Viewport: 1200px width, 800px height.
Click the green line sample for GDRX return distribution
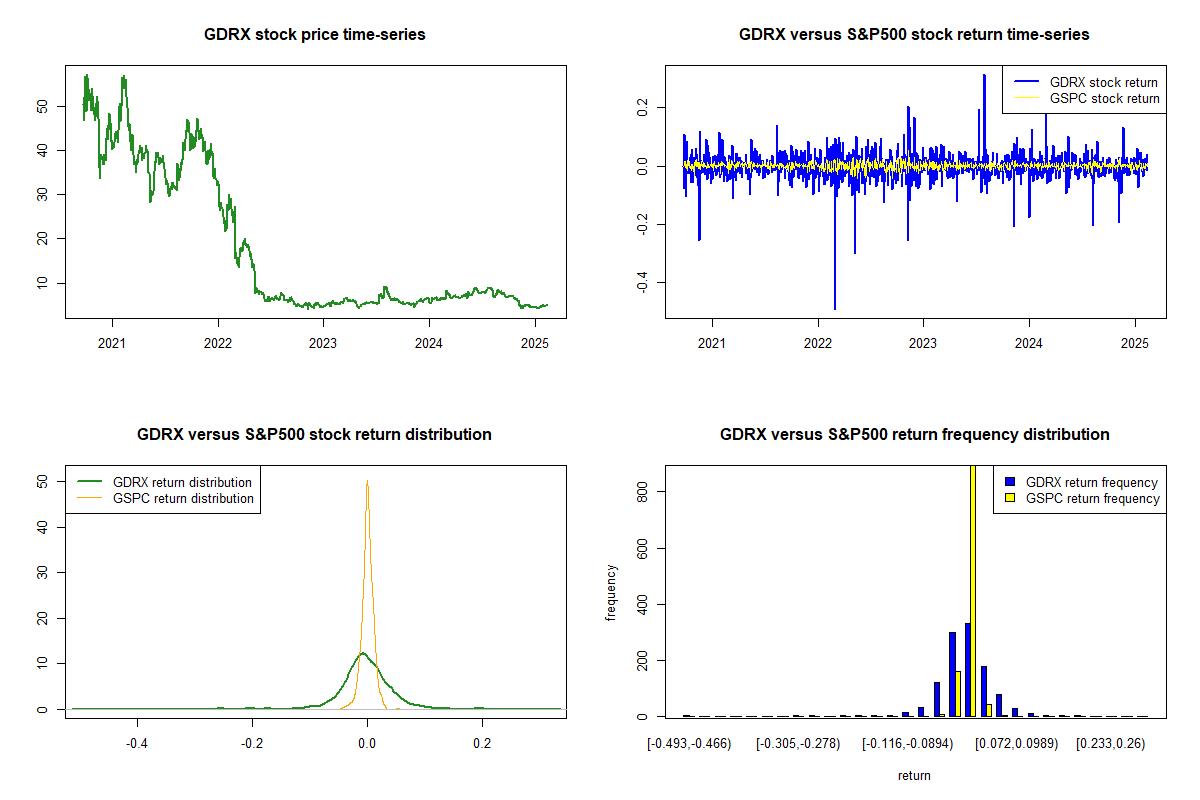coord(90,483)
